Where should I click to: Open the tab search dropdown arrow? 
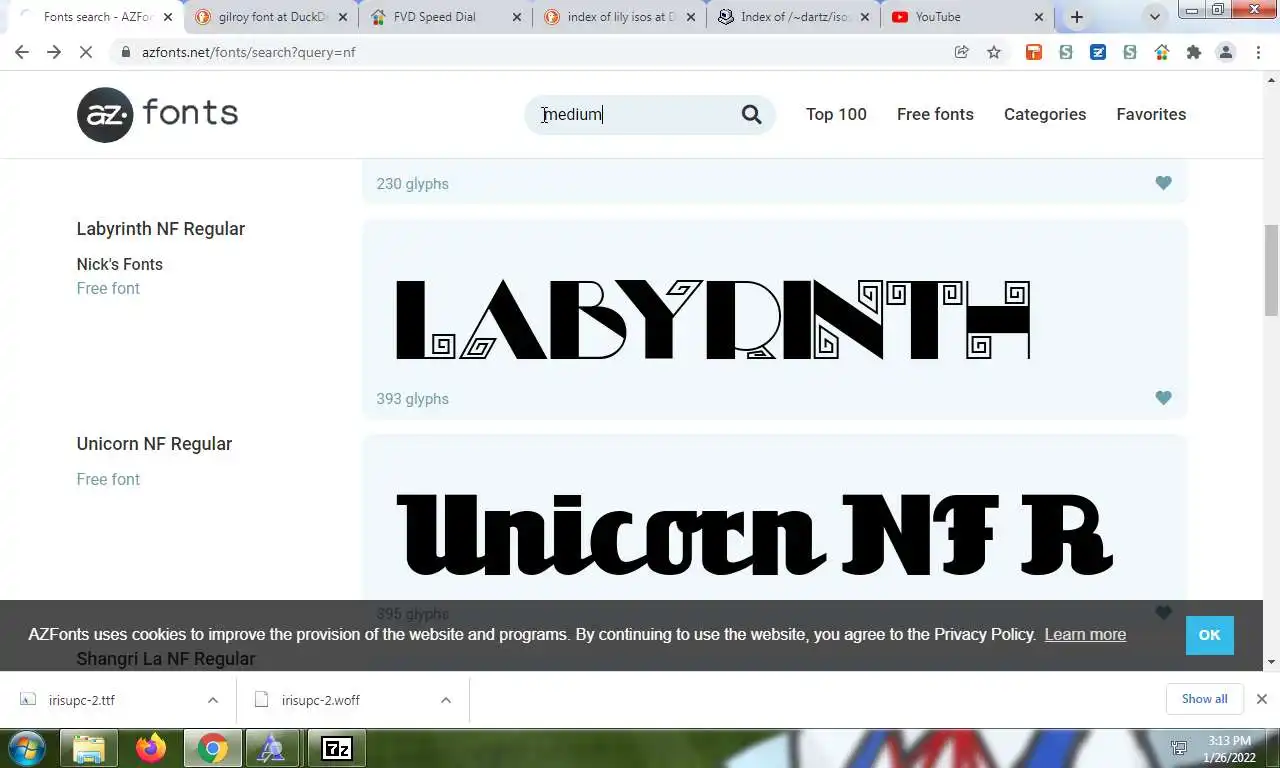click(x=1155, y=17)
